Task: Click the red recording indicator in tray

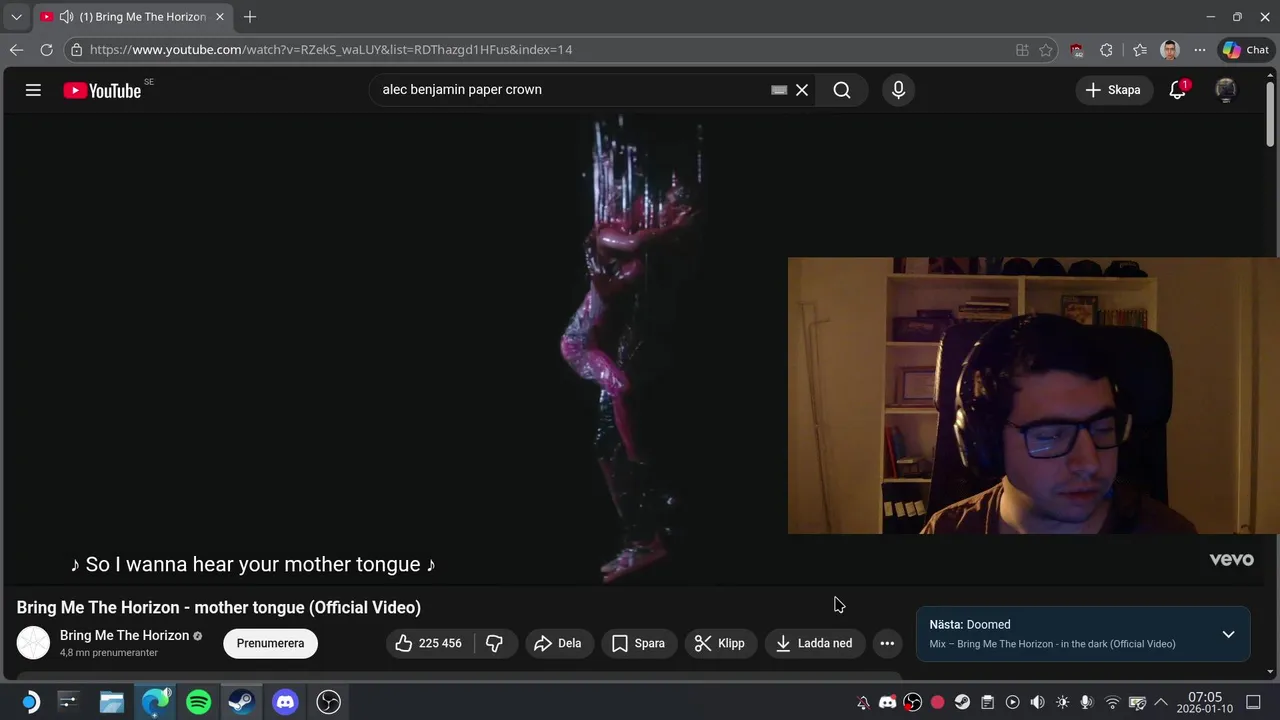Action: pyautogui.click(x=937, y=702)
